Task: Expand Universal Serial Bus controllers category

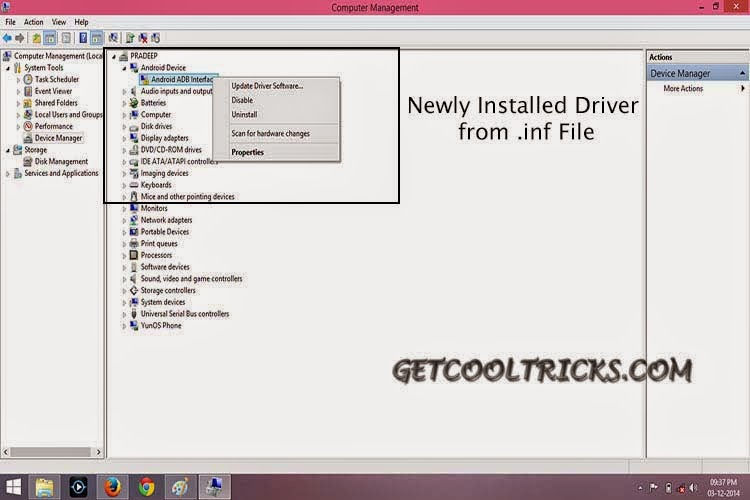Action: point(124,314)
